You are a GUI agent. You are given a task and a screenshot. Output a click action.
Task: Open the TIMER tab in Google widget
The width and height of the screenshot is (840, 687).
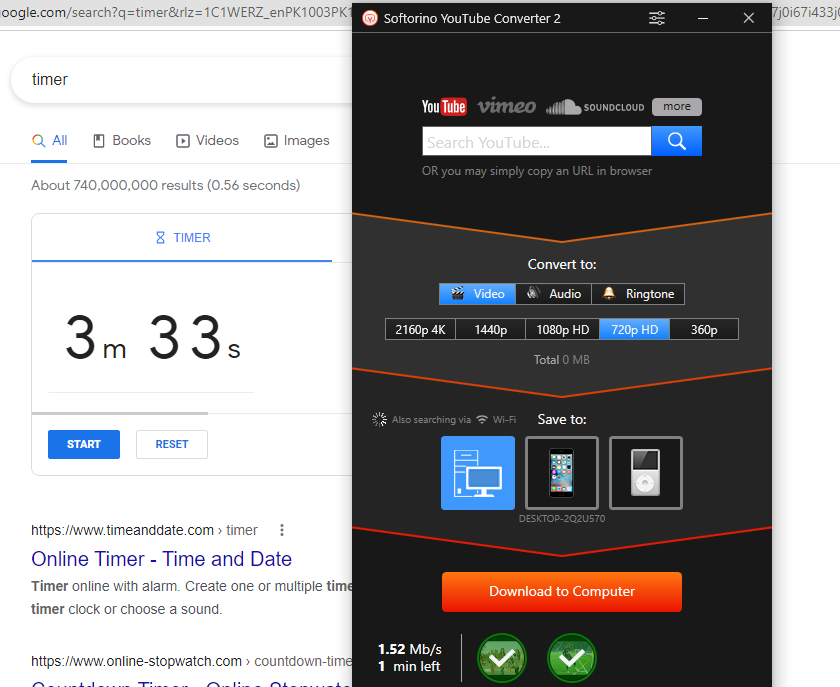coord(182,237)
